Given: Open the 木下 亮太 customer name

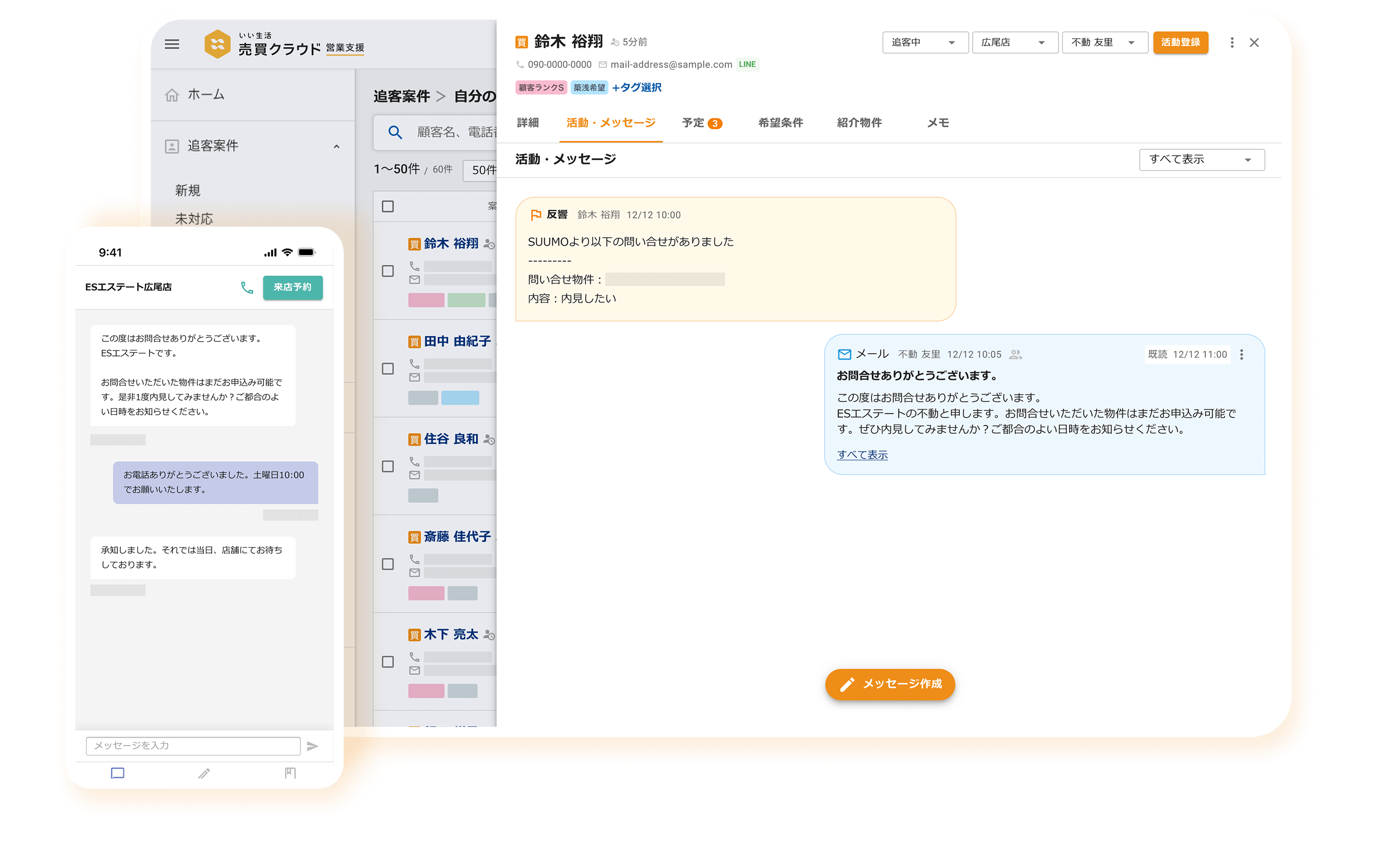Looking at the screenshot, I should coord(451,635).
